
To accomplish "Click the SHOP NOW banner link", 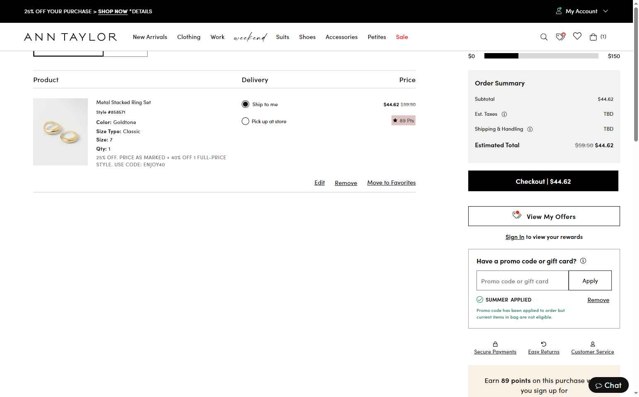I will coord(113,11).
